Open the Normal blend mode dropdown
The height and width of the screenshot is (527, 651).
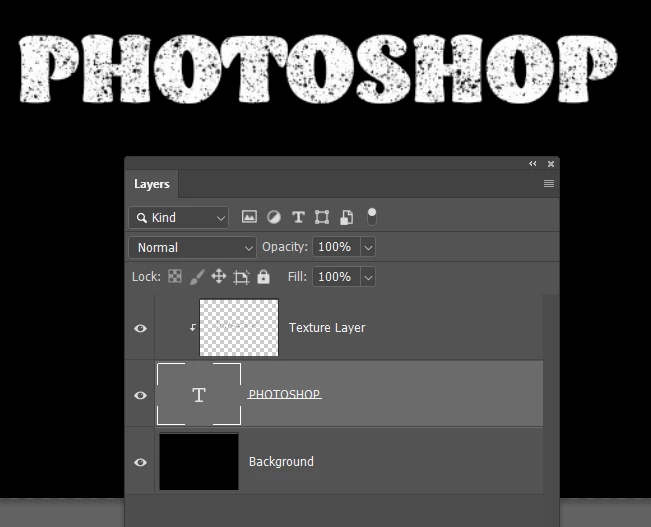tap(192, 248)
